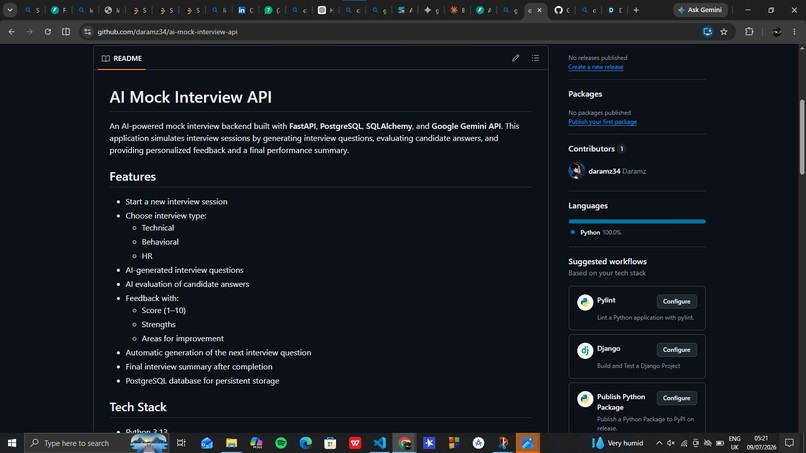This screenshot has height=453, width=806.
Task: Close the active browser tab
Action: (x=539, y=10)
